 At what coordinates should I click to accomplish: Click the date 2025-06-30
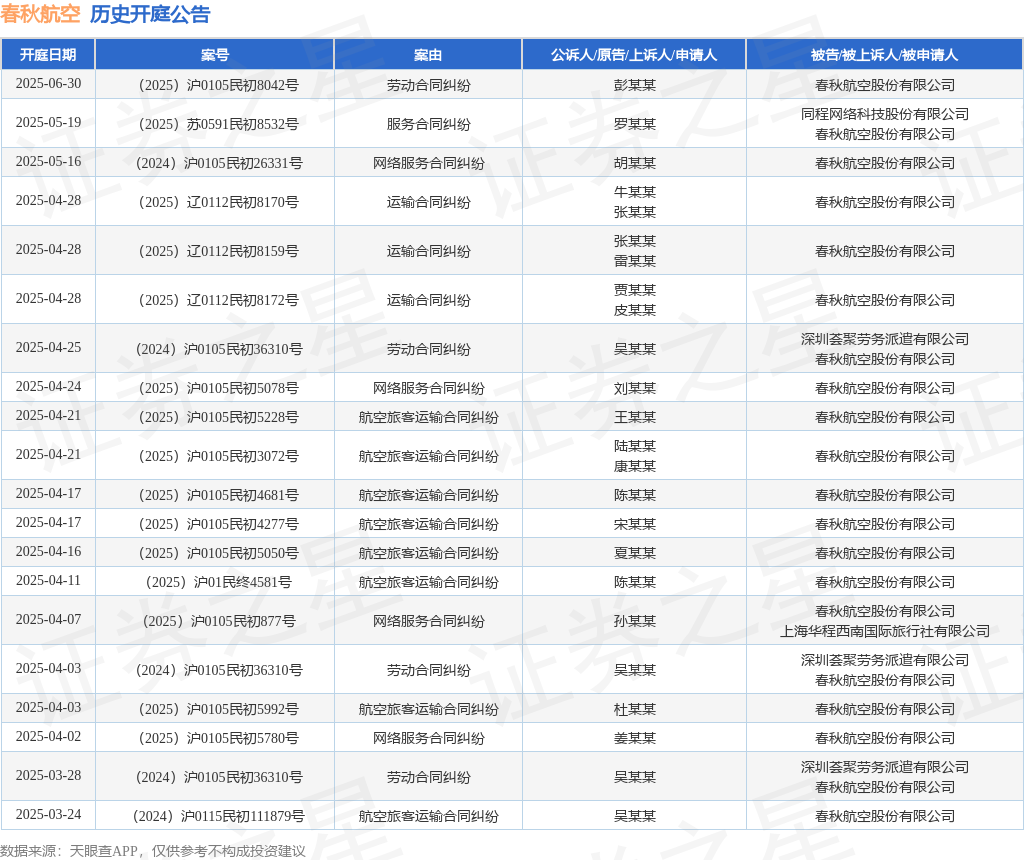[x=48, y=84]
